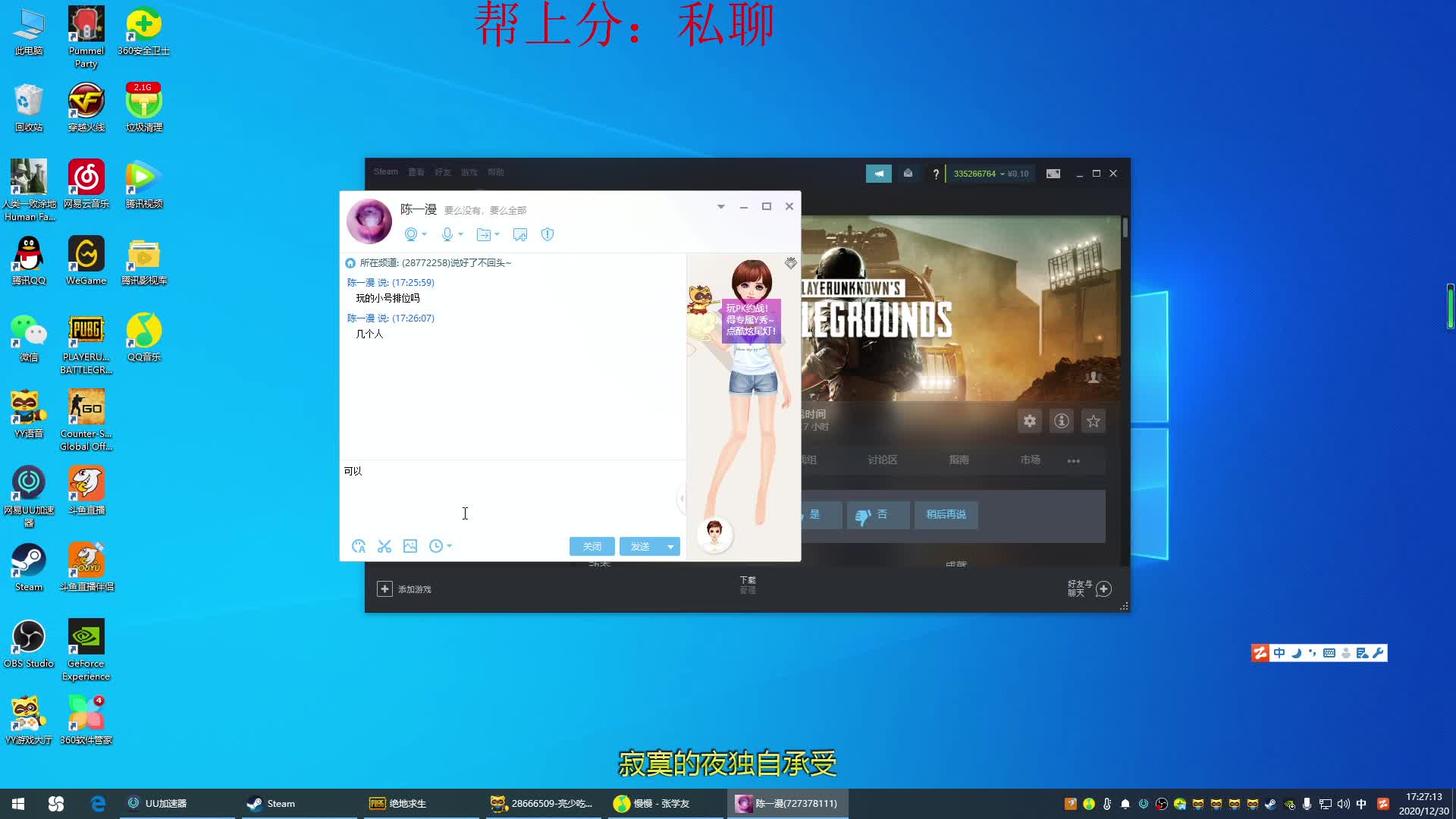
Task: Click the small round avatar portrait thumbnail
Action: point(714,535)
